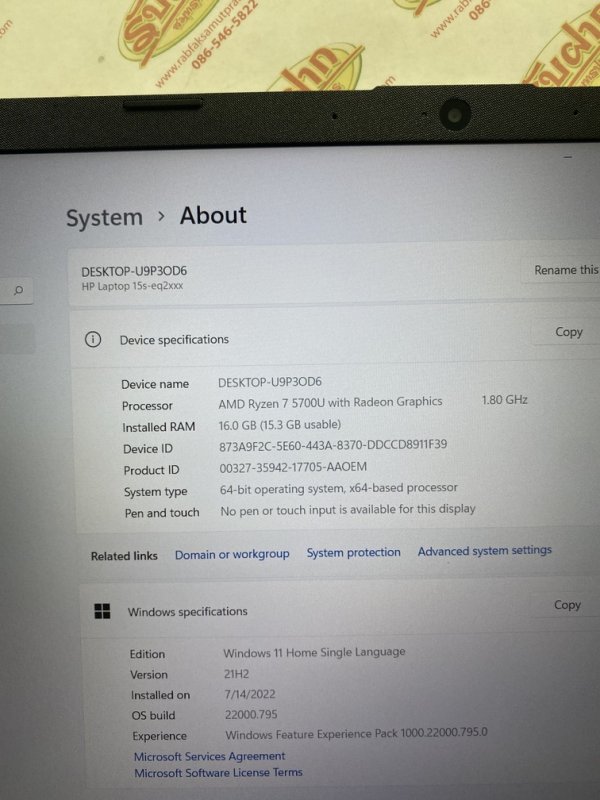Click the Processor label

pyautogui.click(x=147, y=406)
